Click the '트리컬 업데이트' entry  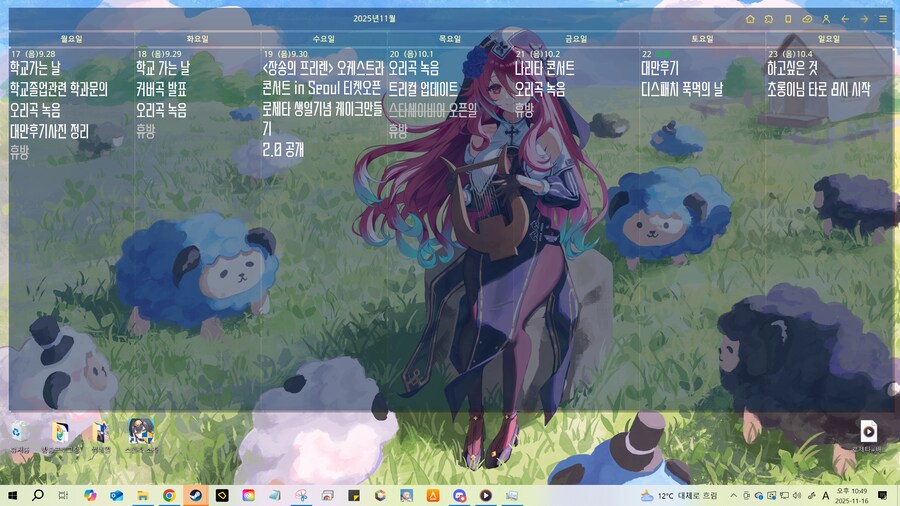[424, 89]
